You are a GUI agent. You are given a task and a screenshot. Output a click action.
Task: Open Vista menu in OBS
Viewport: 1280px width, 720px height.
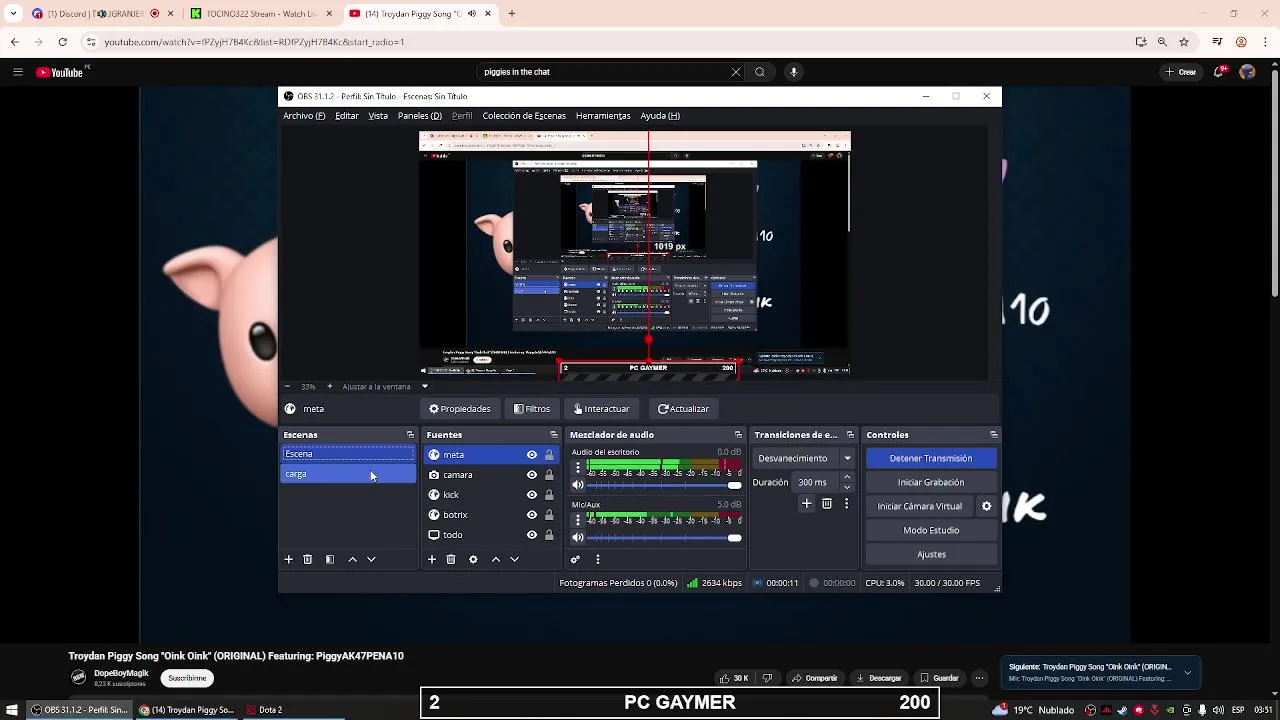[378, 116]
